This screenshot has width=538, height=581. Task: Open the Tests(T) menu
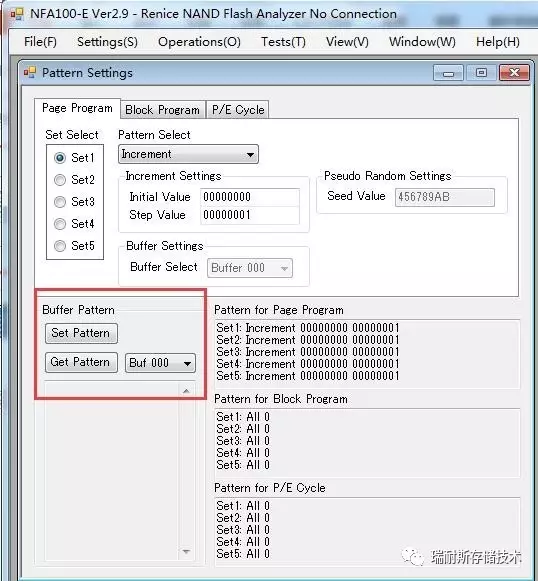[x=283, y=42]
